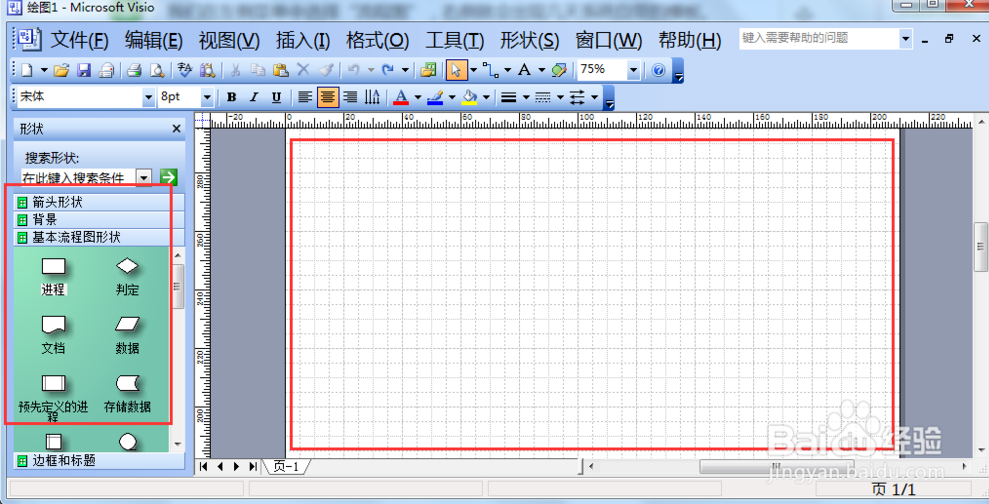Toggle Bold formatting
The image size is (989, 504).
tap(231, 97)
